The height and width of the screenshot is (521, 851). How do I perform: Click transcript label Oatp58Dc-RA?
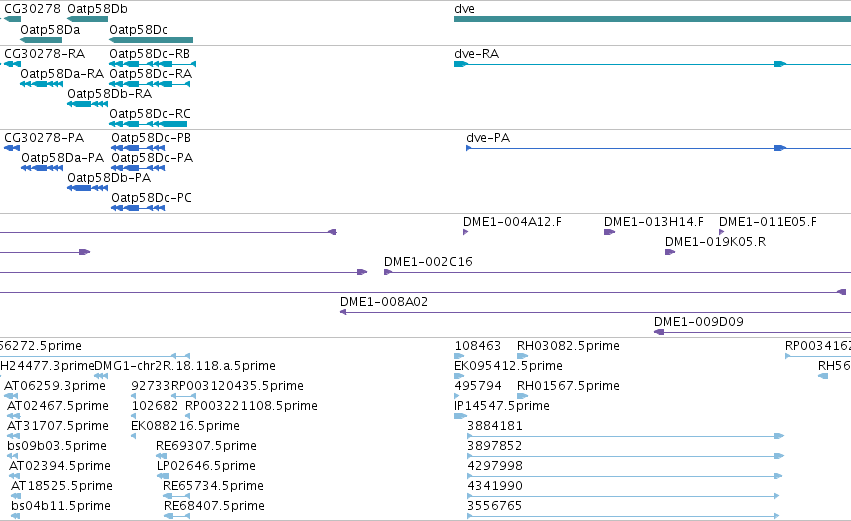(150, 74)
